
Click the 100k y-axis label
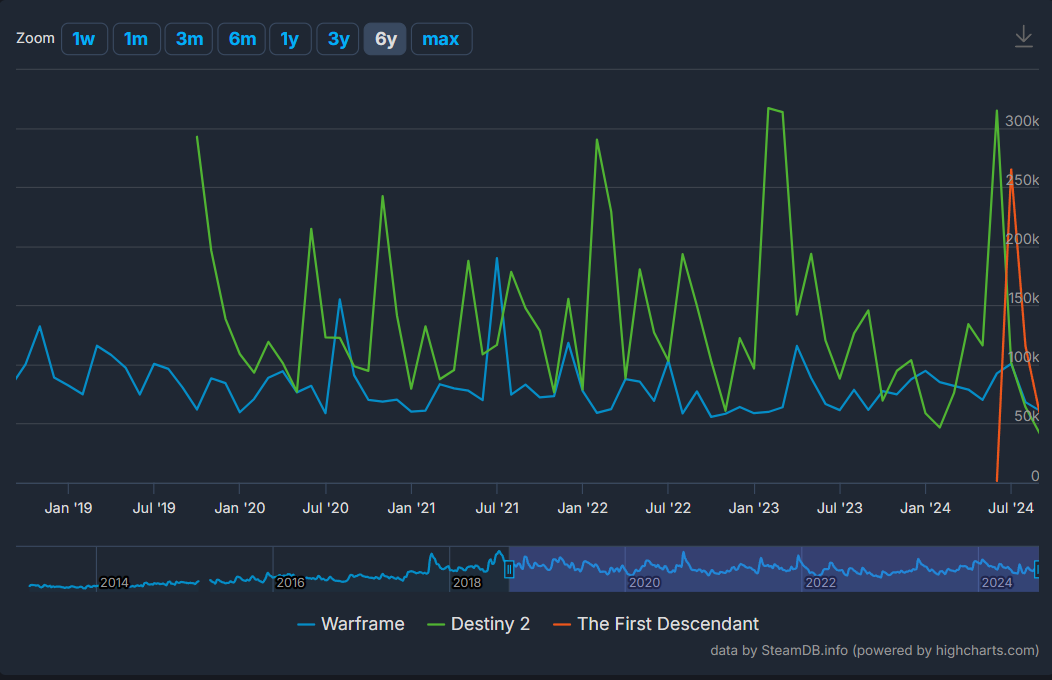pyautogui.click(x=1023, y=357)
